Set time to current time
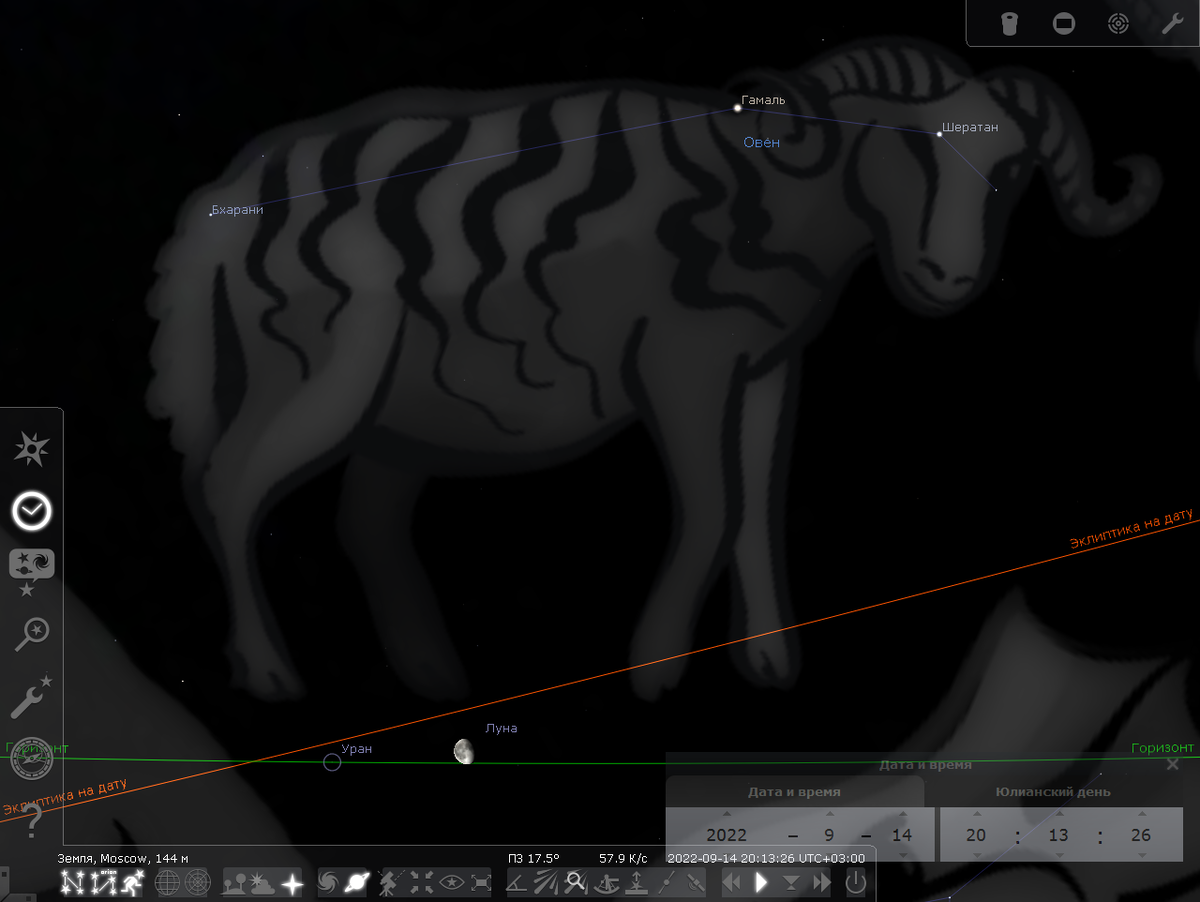Image resolution: width=1200 pixels, height=902 pixels. [791, 882]
